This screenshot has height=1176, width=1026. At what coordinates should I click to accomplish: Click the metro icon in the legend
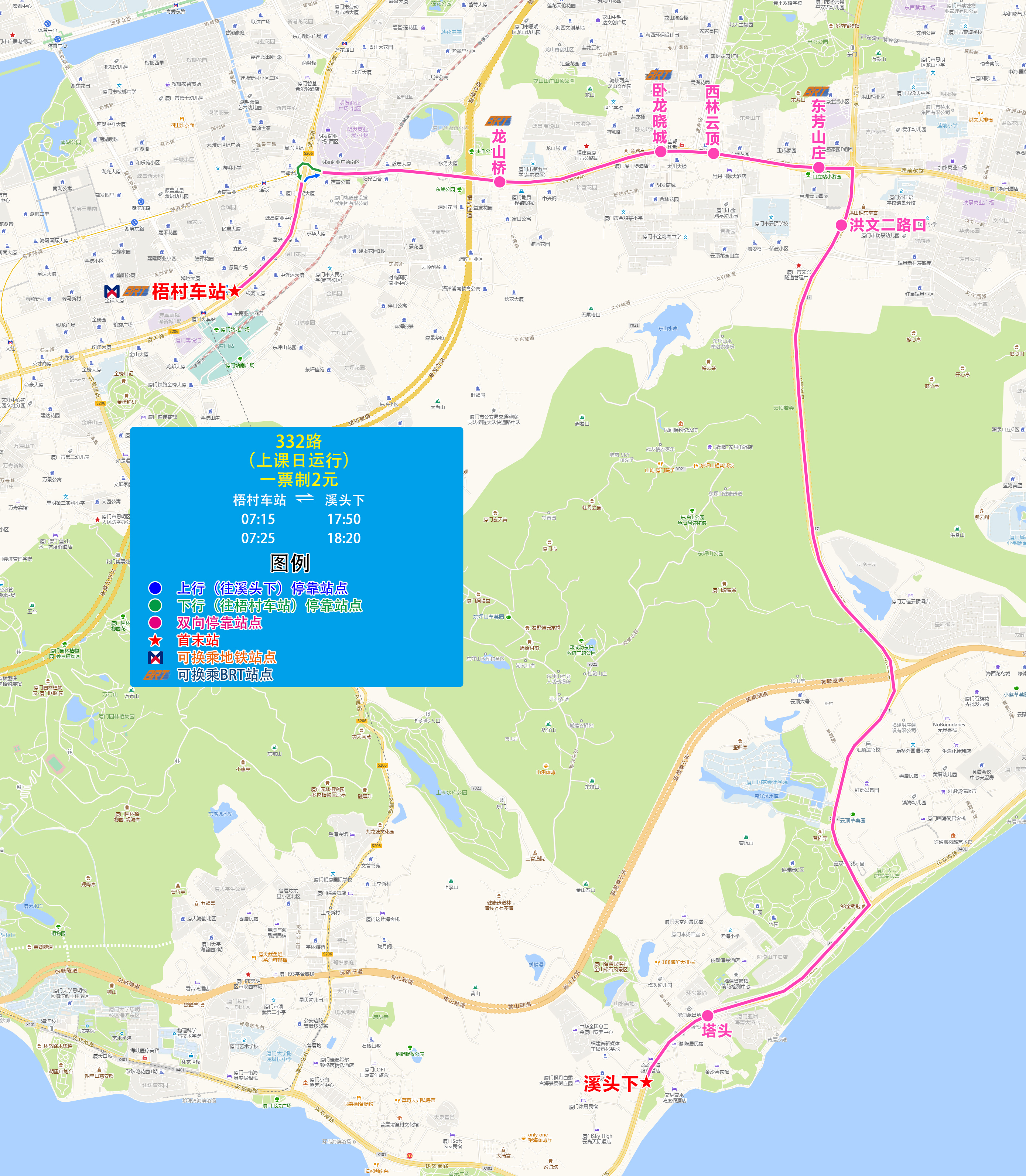(x=155, y=658)
